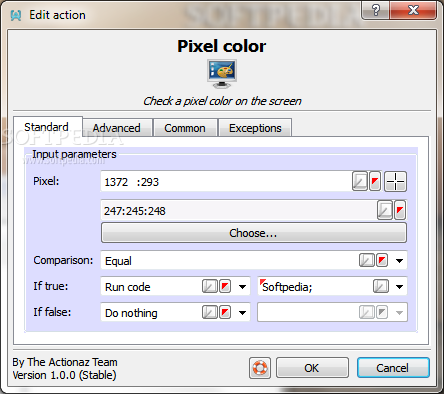Open editor icon in If true Run code field

(210, 286)
